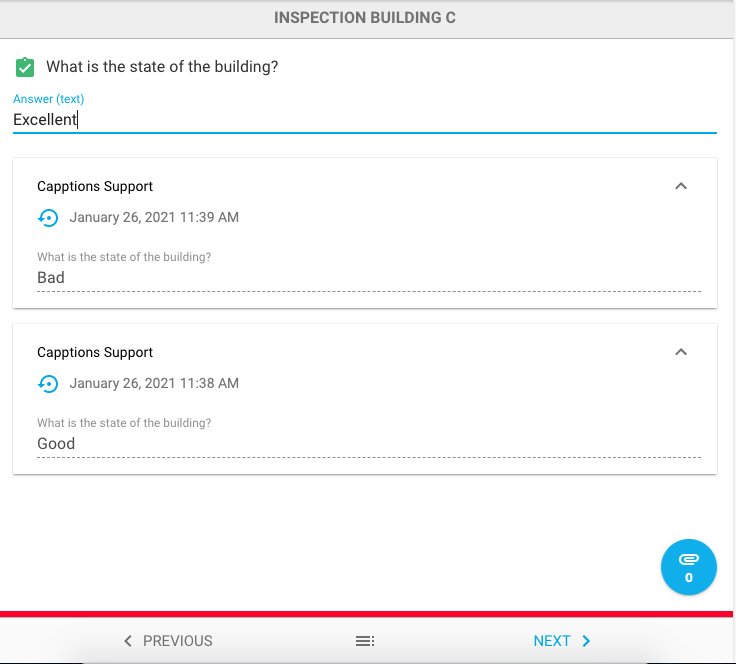Open the question list menu icon
Screen dimensions: 736x664
(x=365, y=641)
